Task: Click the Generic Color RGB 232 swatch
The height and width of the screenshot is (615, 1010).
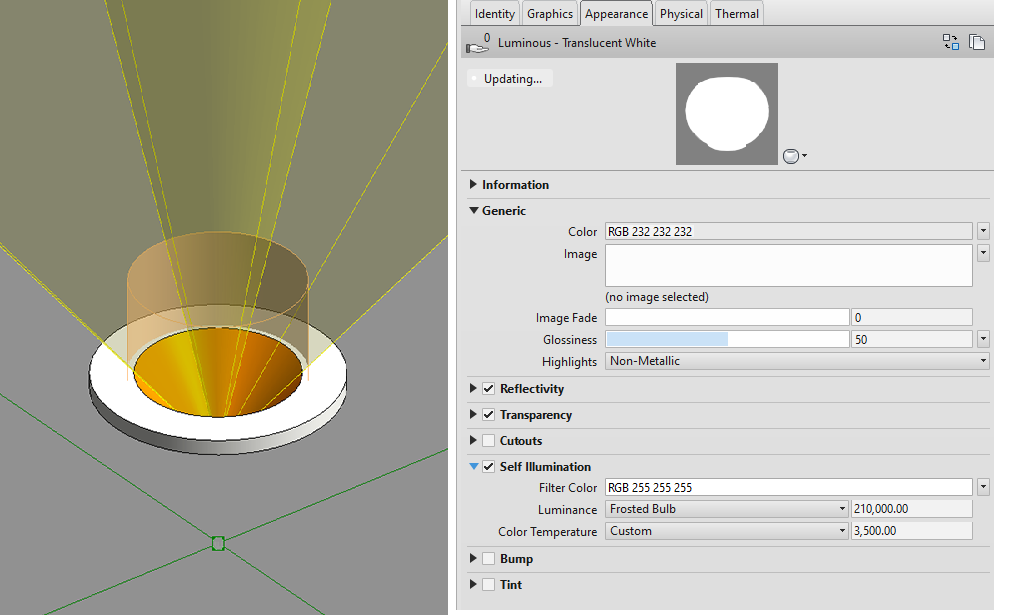Action: click(x=788, y=231)
